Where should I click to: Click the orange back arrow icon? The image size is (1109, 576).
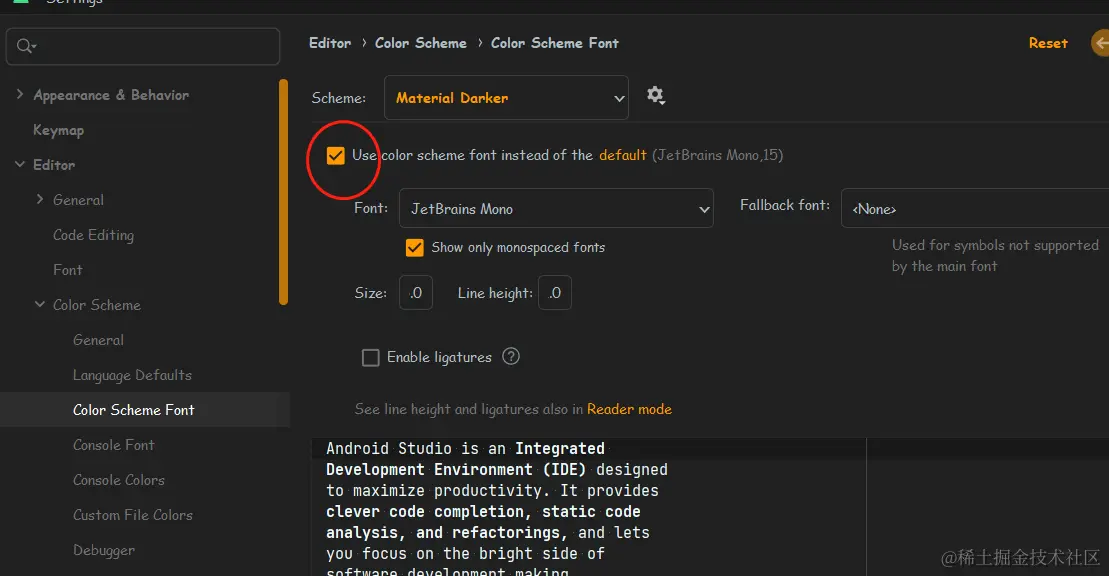tap(1101, 43)
